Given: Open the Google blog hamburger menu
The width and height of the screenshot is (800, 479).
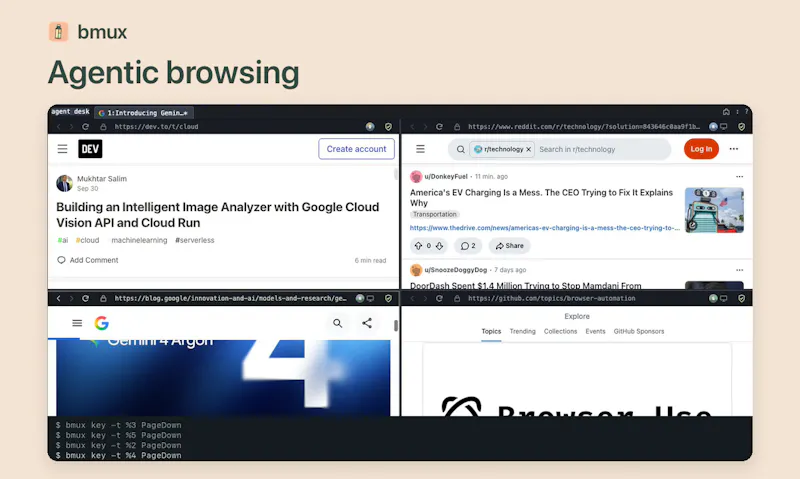Looking at the screenshot, I should coord(77,323).
